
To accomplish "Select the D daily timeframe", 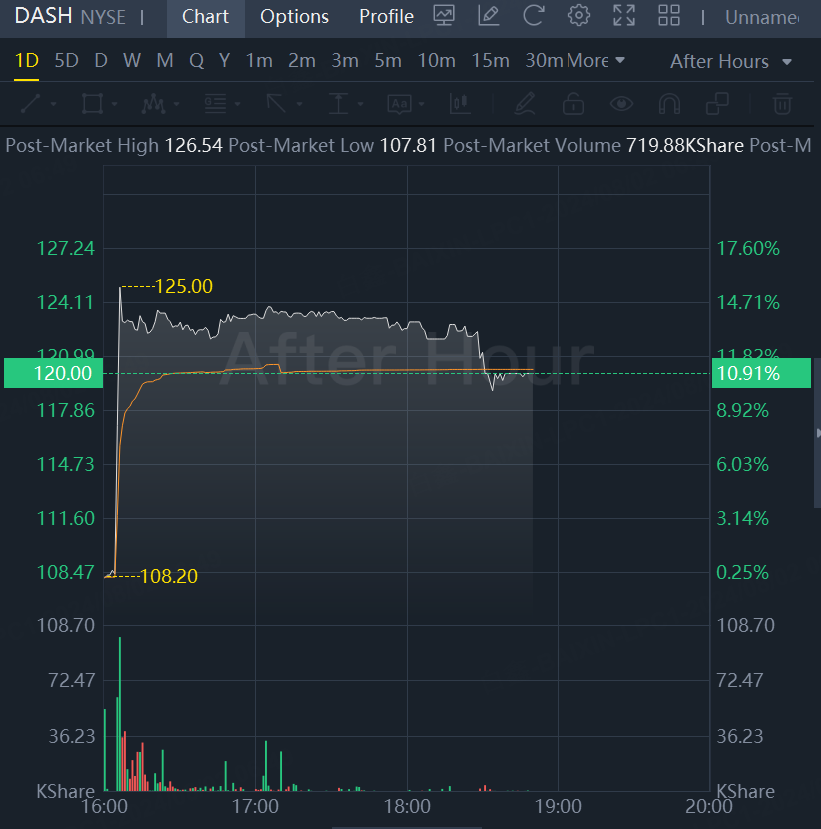I will click(101, 61).
